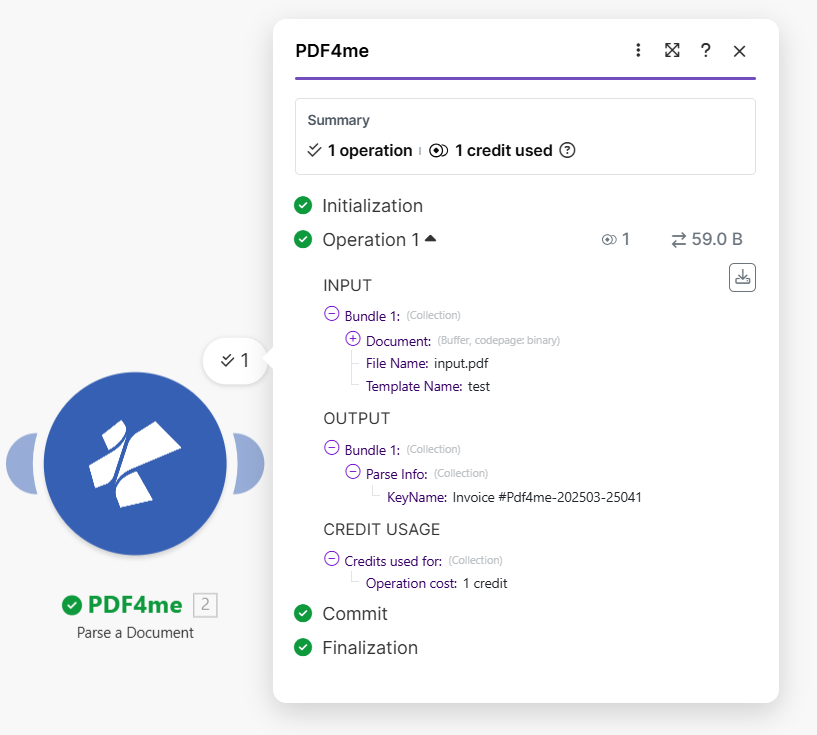This screenshot has height=735, width=817.
Task: Click the PDF4me module circle icon
Action: [135, 464]
